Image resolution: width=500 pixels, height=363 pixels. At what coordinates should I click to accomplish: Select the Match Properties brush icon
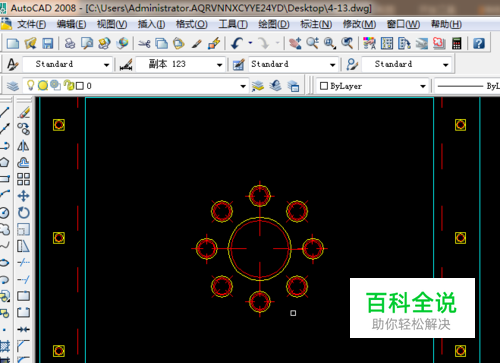click(x=197, y=43)
